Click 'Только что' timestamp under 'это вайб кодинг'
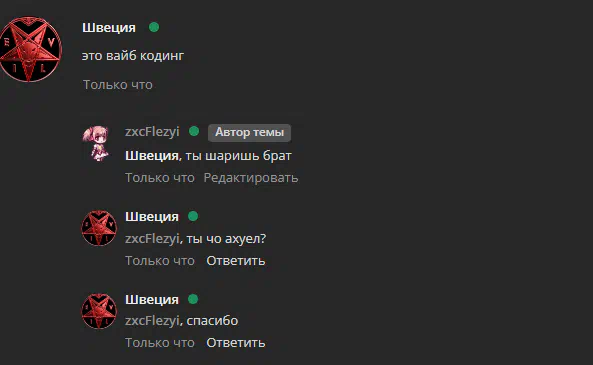The image size is (593, 365). 118,84
